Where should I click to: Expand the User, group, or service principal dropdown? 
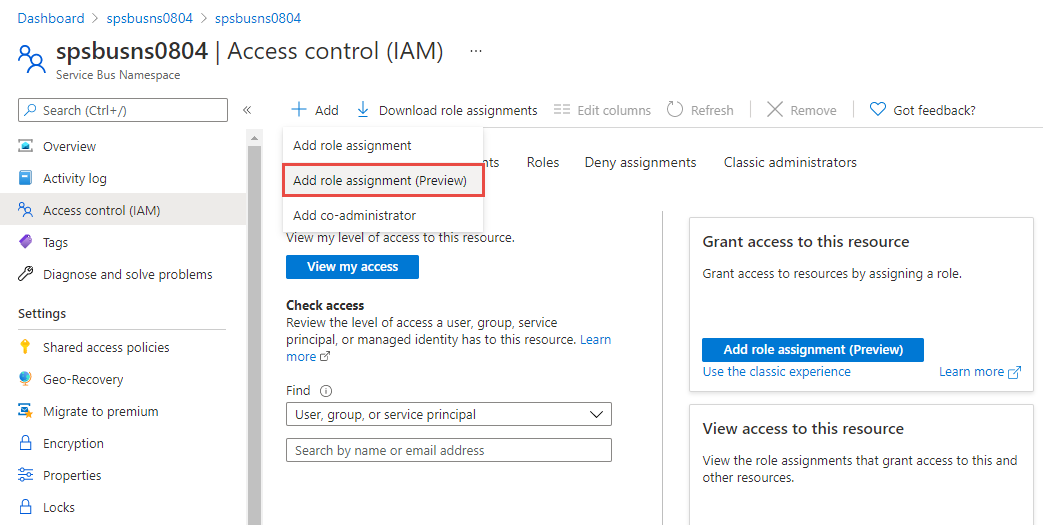[449, 414]
